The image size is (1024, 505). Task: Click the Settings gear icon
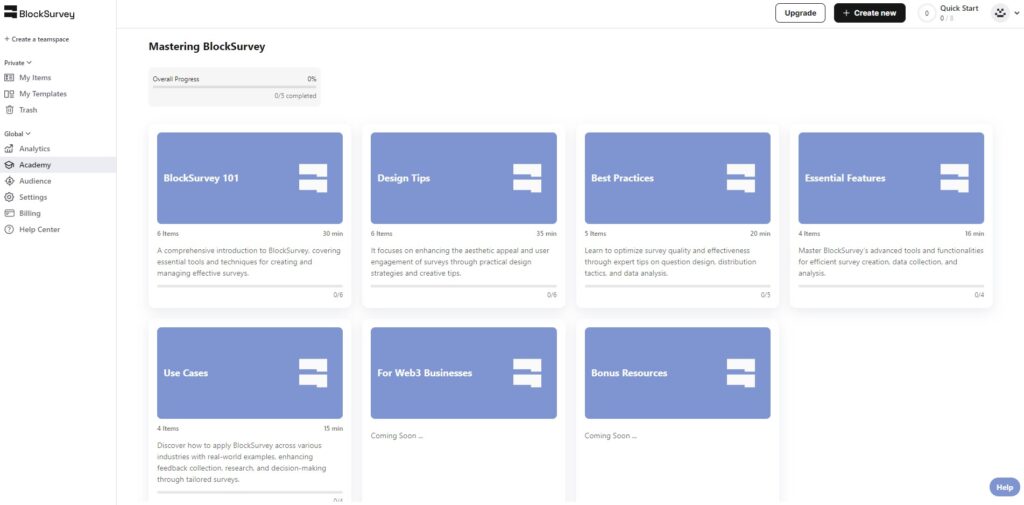[x=9, y=197]
